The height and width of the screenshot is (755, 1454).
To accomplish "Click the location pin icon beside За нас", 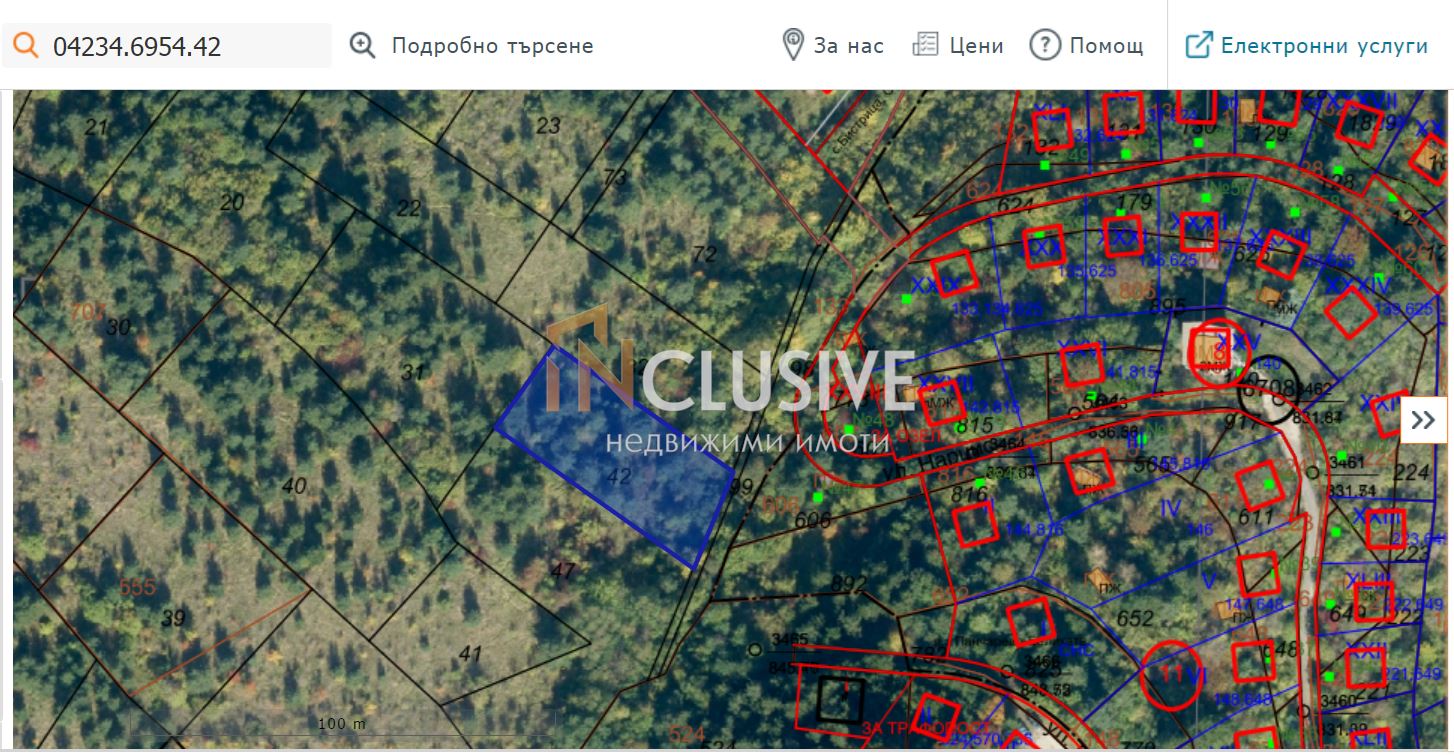I will coord(793,45).
